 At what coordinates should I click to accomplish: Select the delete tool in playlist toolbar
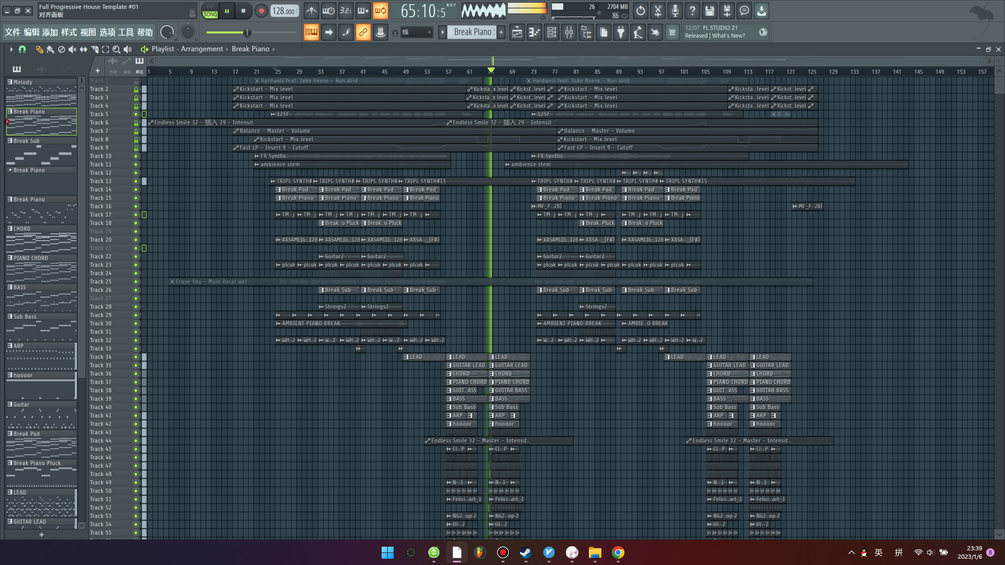[x=62, y=49]
